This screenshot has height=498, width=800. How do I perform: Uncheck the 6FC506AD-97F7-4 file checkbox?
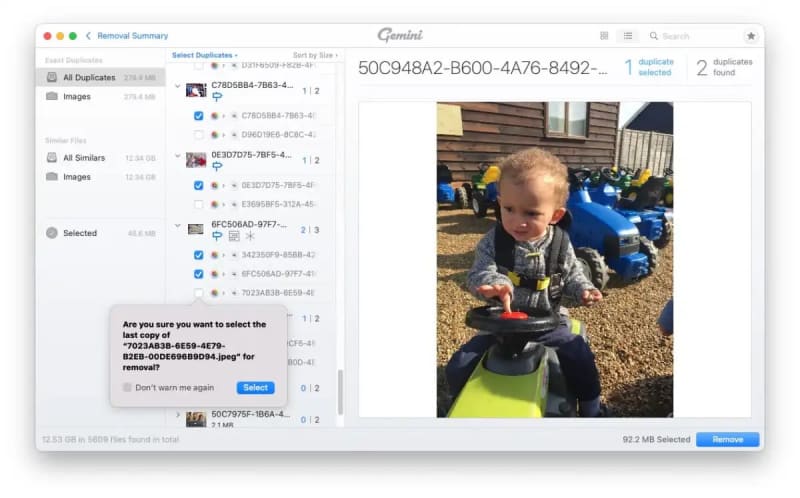tap(198, 274)
